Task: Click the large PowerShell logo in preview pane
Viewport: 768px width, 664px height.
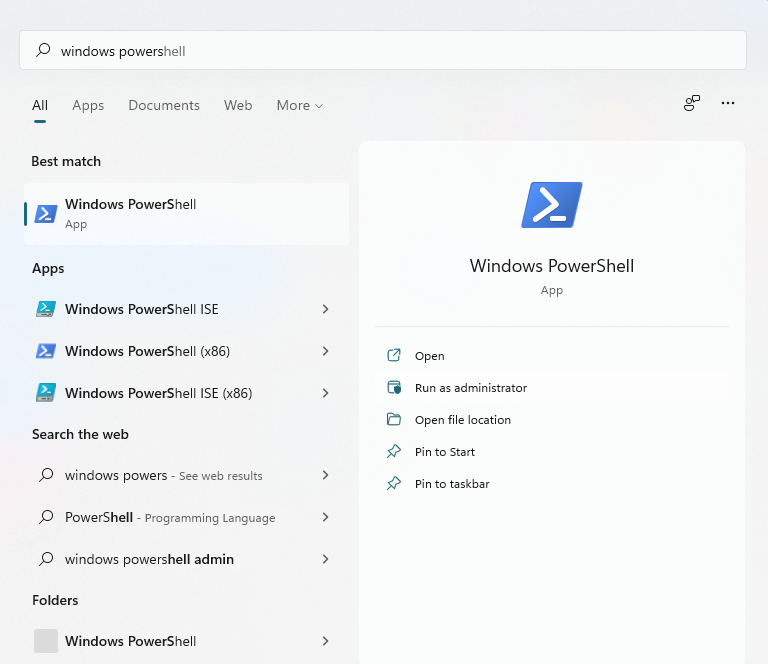Action: point(552,205)
